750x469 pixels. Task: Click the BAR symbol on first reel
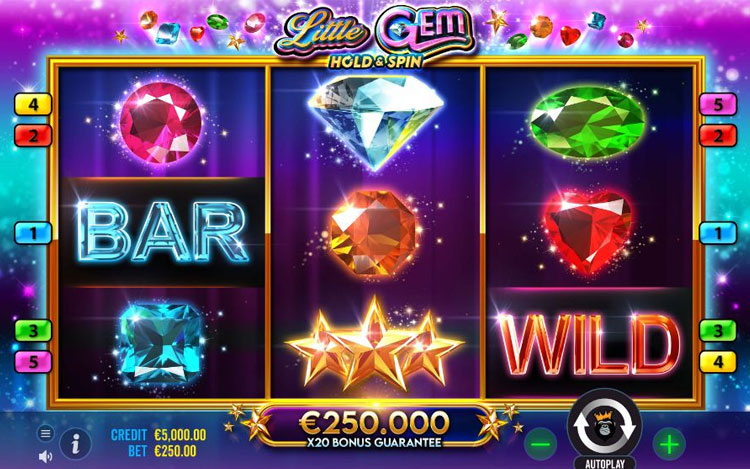point(162,232)
